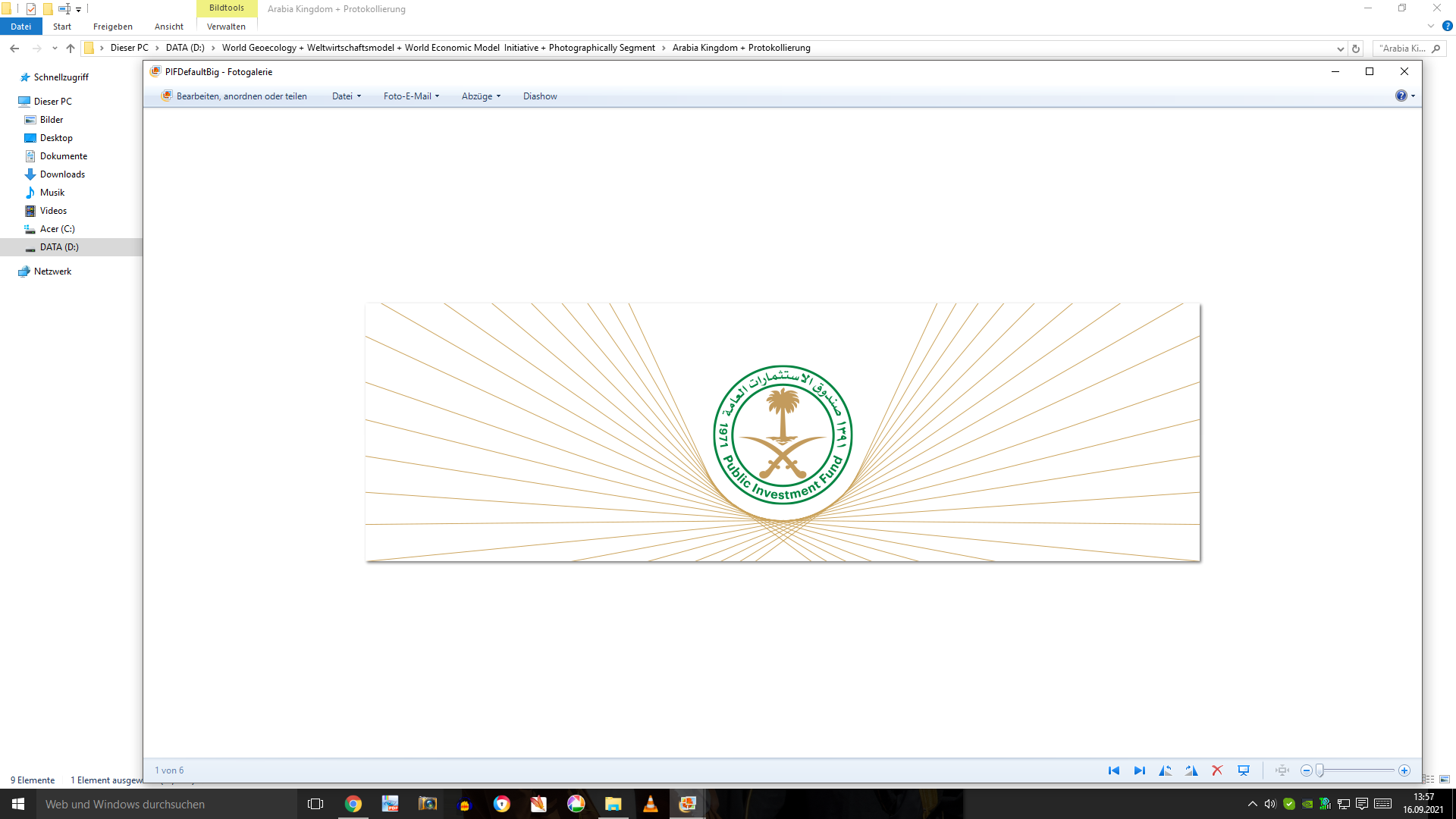This screenshot has width=1456, height=819.
Task: Switch to the Start ribbon tab
Action: pyautogui.click(x=62, y=27)
